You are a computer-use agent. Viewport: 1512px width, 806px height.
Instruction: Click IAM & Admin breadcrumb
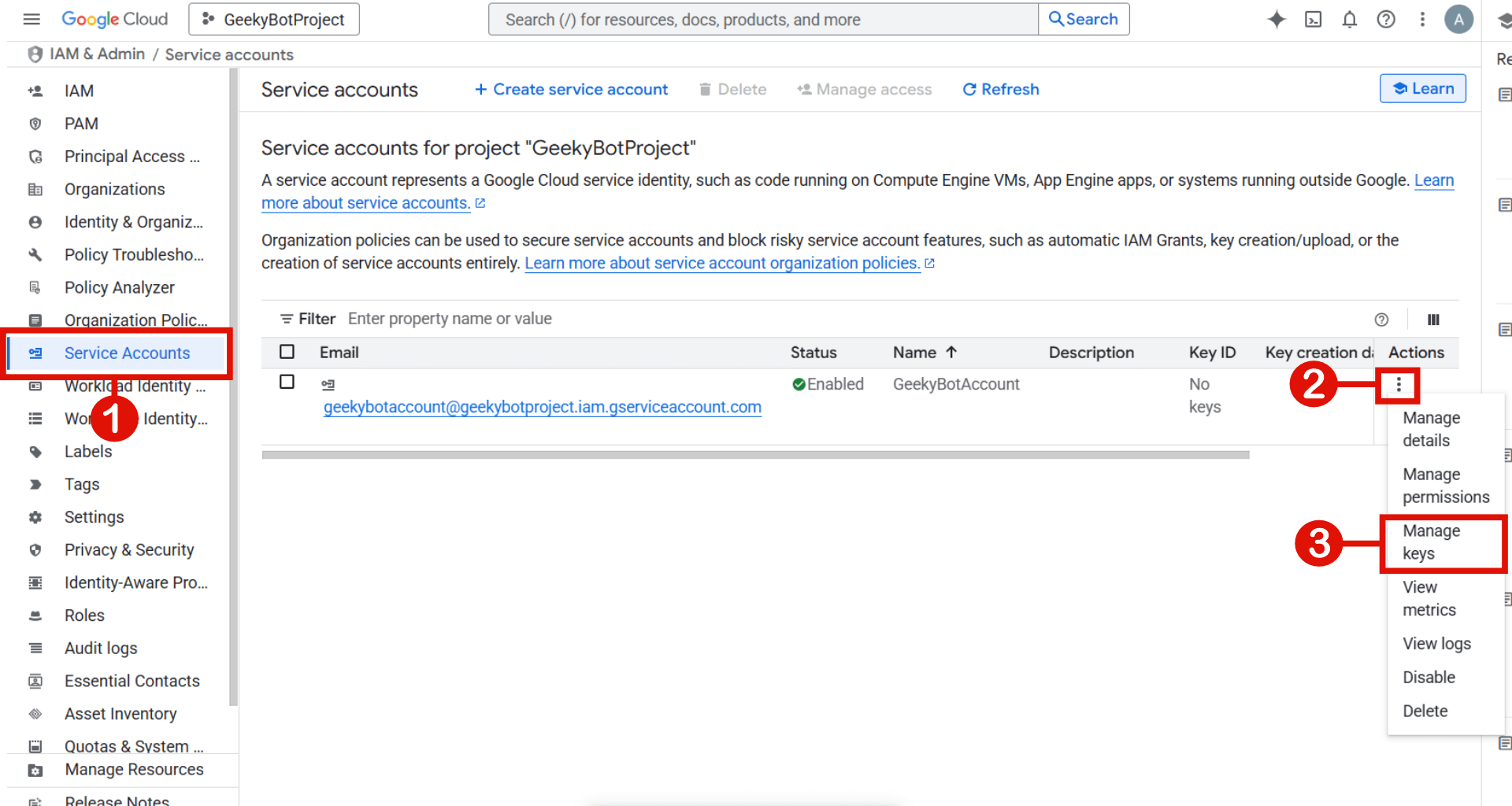tap(97, 54)
